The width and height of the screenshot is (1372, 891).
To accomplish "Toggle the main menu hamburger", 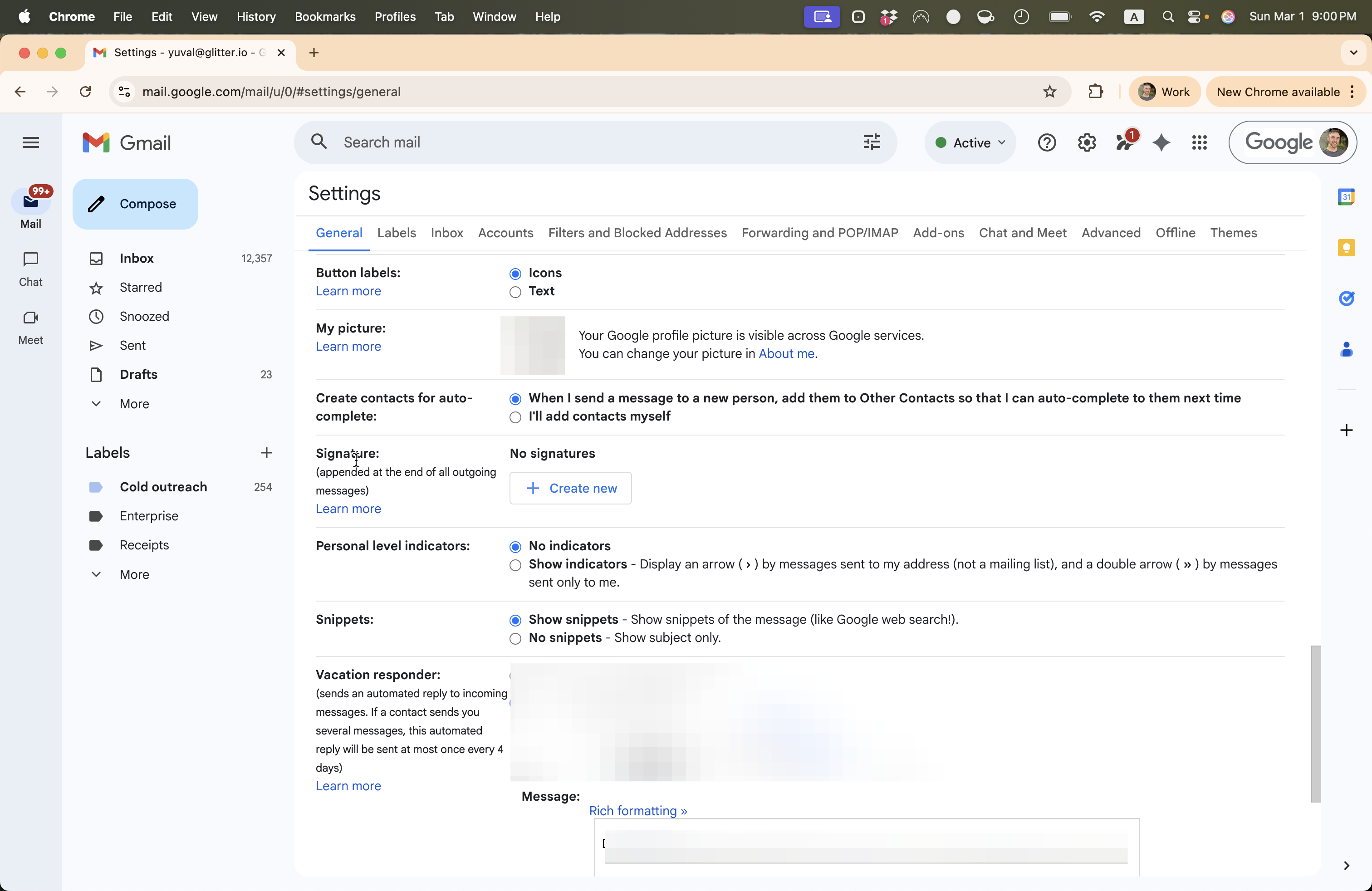I will [30, 142].
